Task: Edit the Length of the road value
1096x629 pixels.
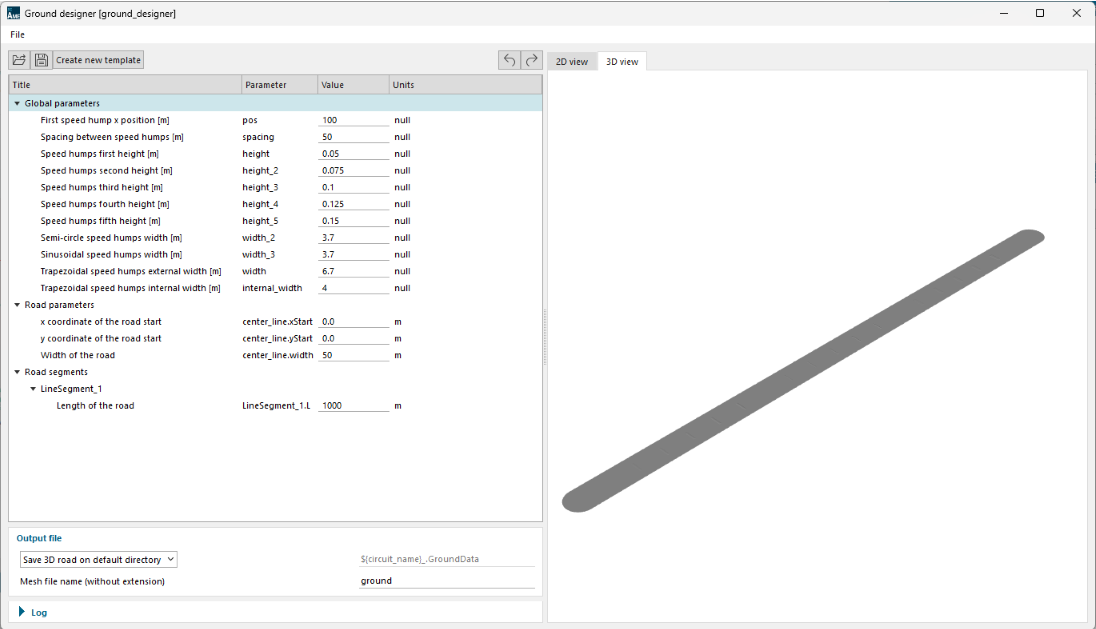Action: point(354,406)
